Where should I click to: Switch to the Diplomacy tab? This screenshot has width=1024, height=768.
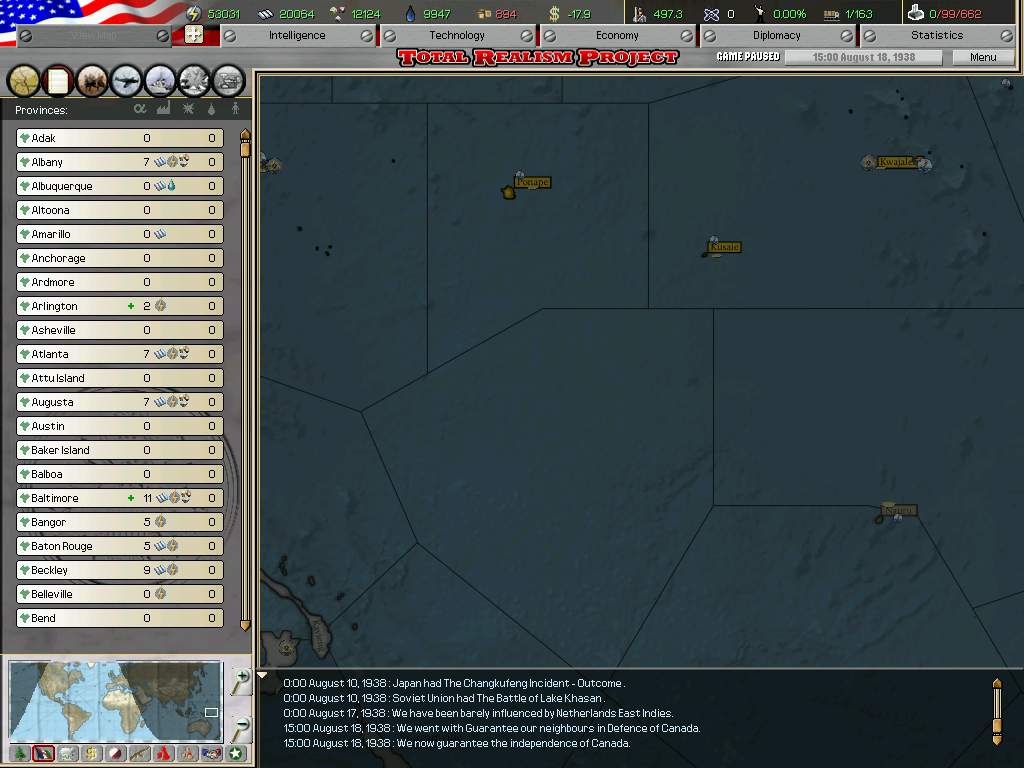(777, 35)
